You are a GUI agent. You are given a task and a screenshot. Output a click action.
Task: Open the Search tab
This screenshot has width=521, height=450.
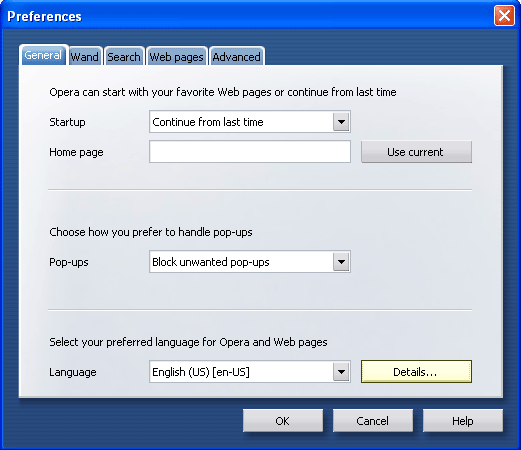tap(124, 56)
